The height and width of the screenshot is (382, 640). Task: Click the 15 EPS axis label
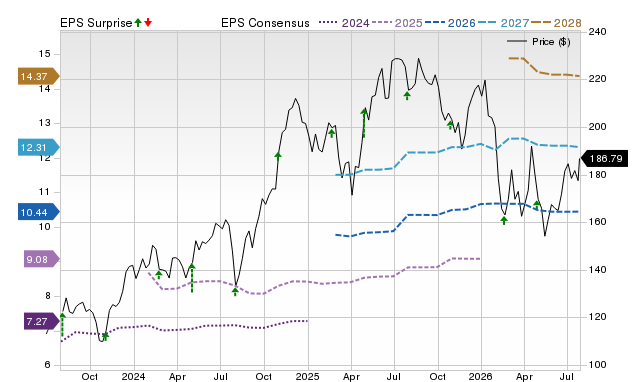coord(44,54)
